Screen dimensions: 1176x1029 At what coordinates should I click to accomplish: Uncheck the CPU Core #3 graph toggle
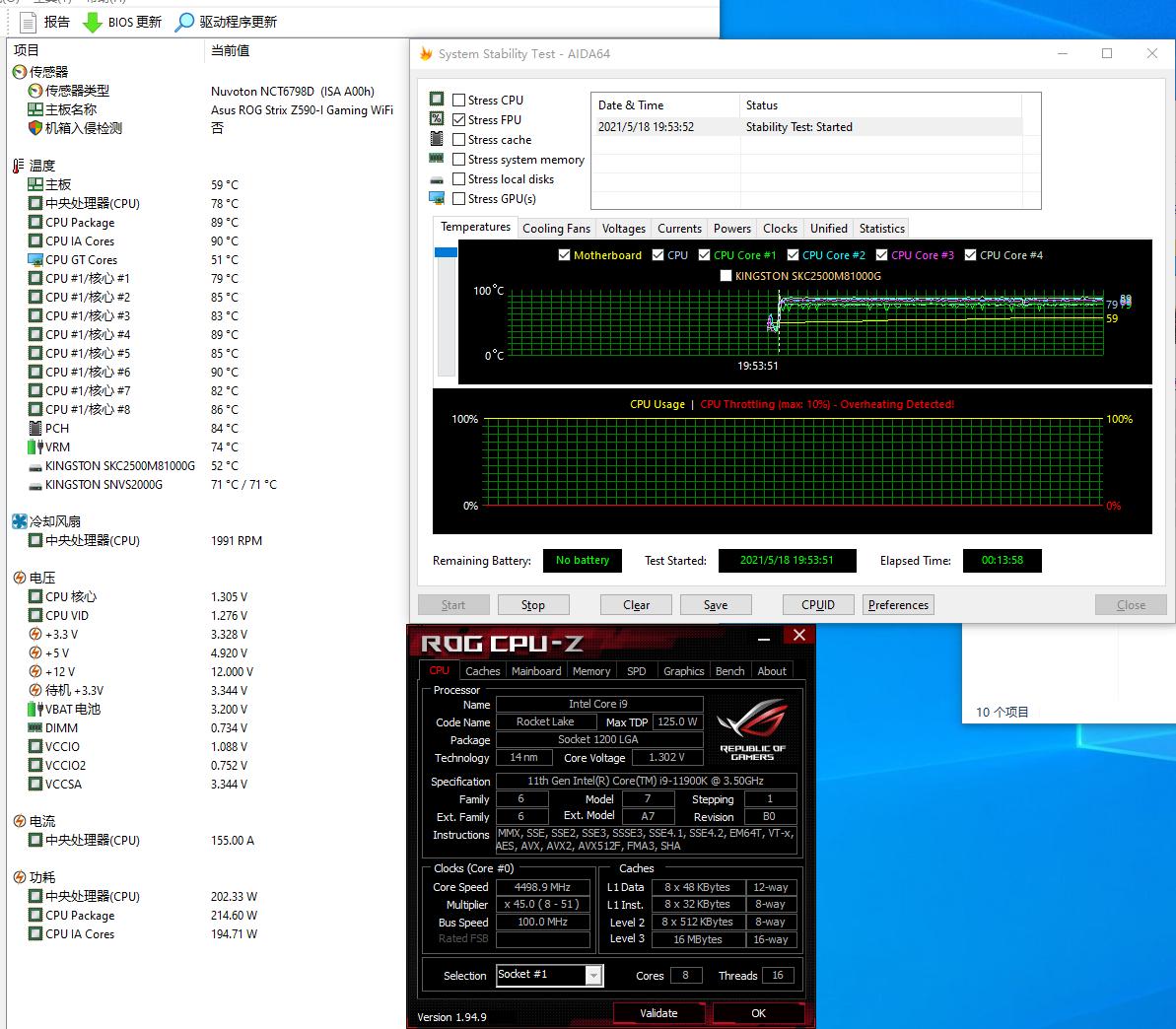pyautogui.click(x=883, y=254)
